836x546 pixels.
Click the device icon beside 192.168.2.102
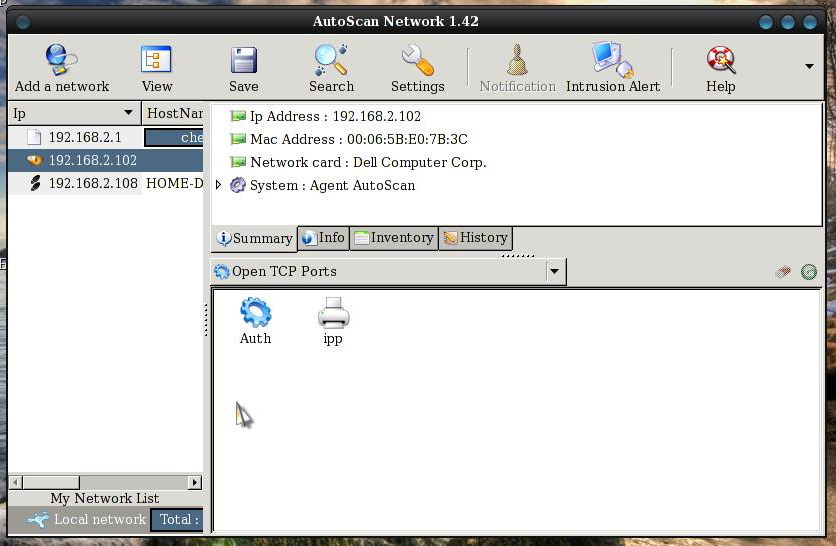point(35,159)
